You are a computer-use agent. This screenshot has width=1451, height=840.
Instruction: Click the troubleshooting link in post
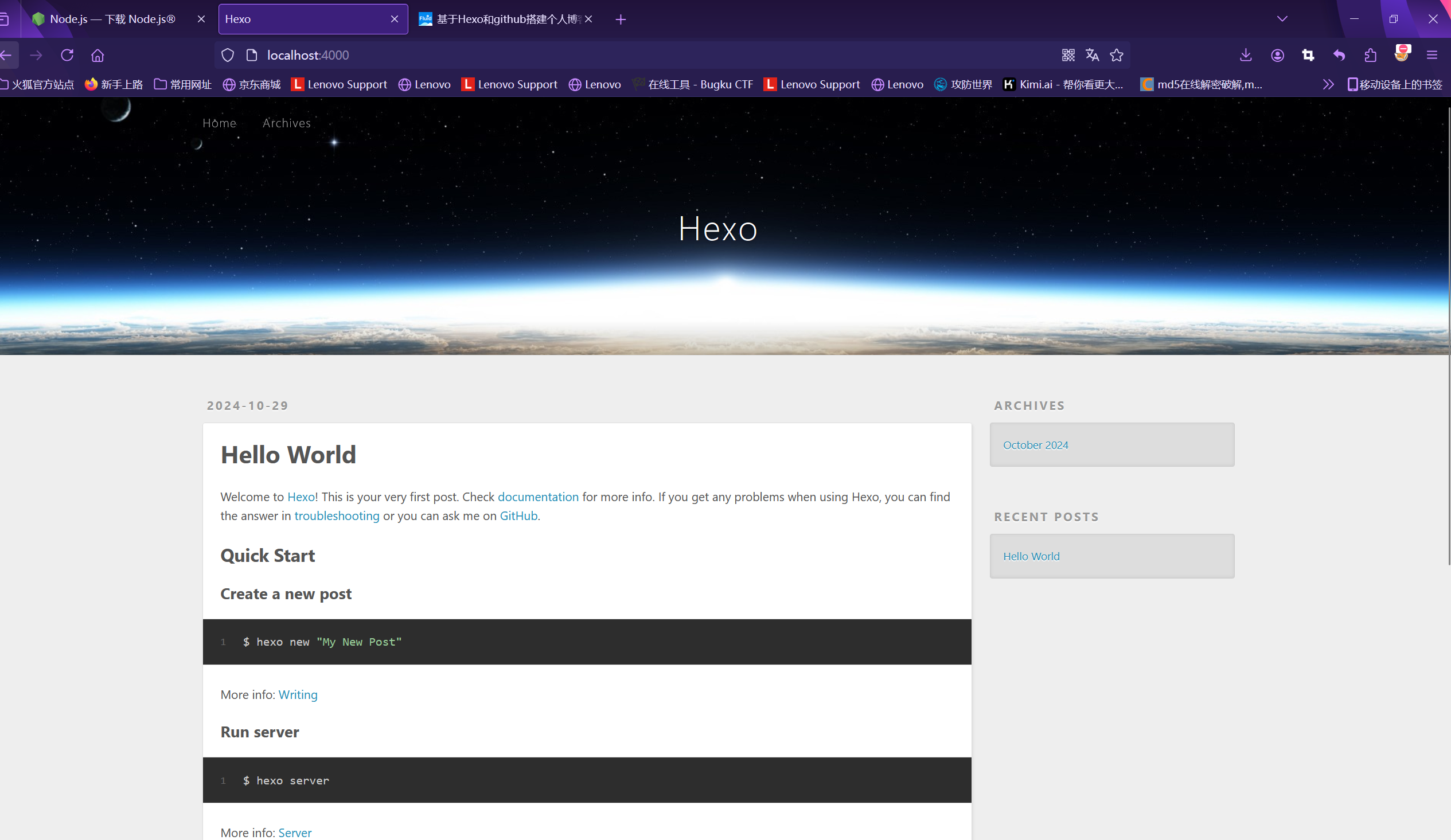[337, 516]
